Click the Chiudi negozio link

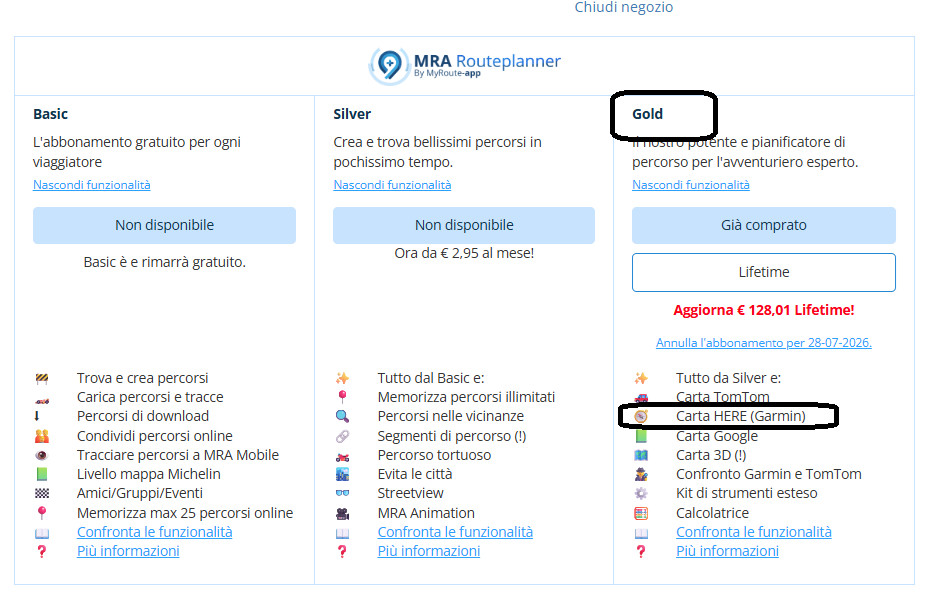click(x=623, y=8)
